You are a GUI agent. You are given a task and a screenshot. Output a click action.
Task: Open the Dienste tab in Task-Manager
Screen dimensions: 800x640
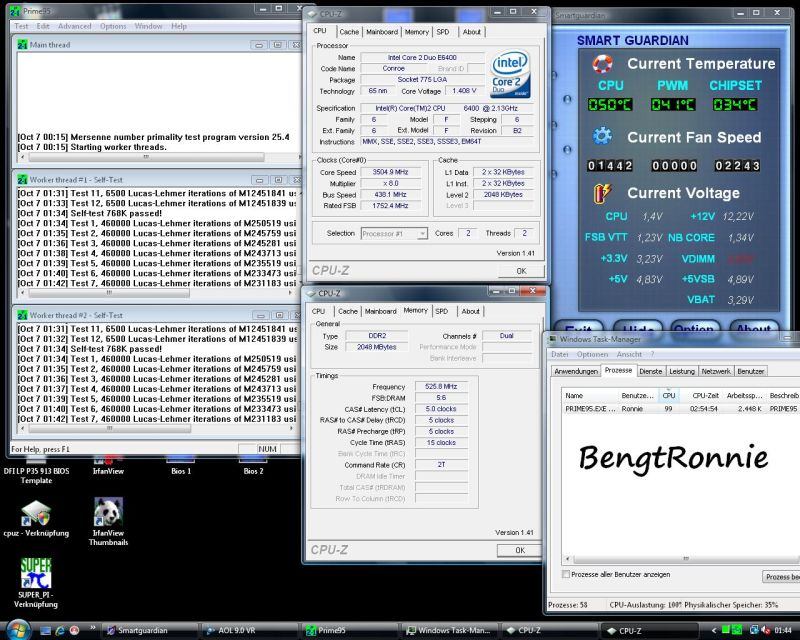pos(651,371)
